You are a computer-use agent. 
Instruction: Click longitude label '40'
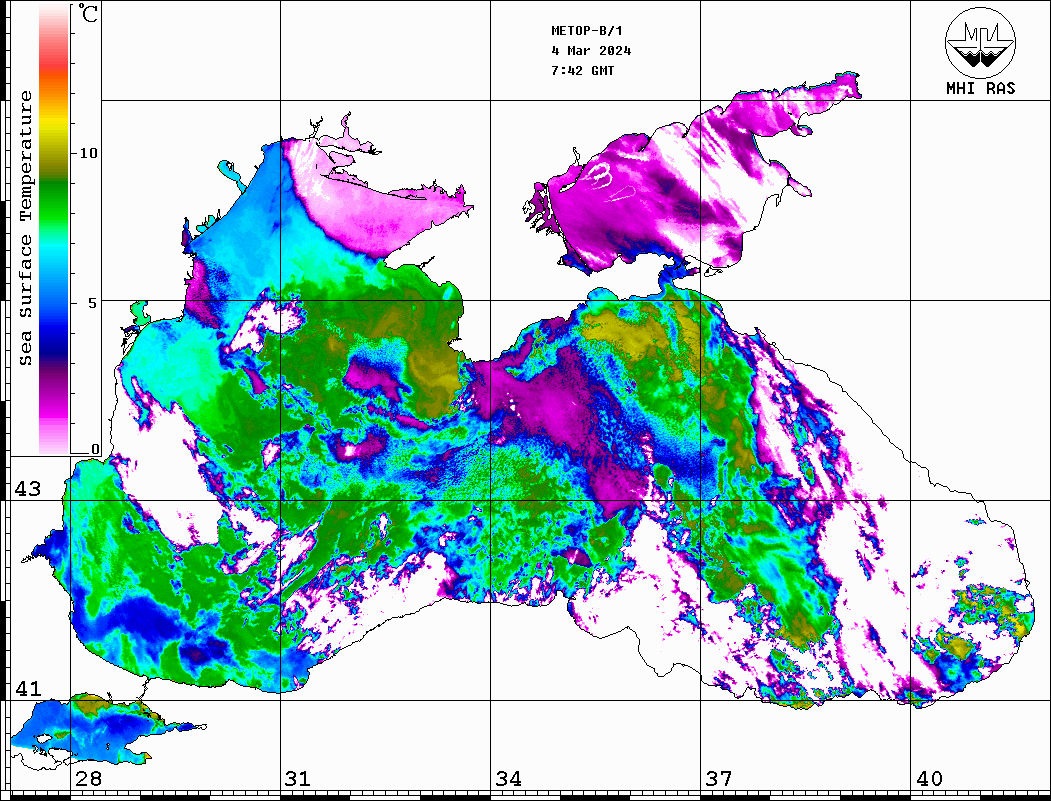click(929, 778)
